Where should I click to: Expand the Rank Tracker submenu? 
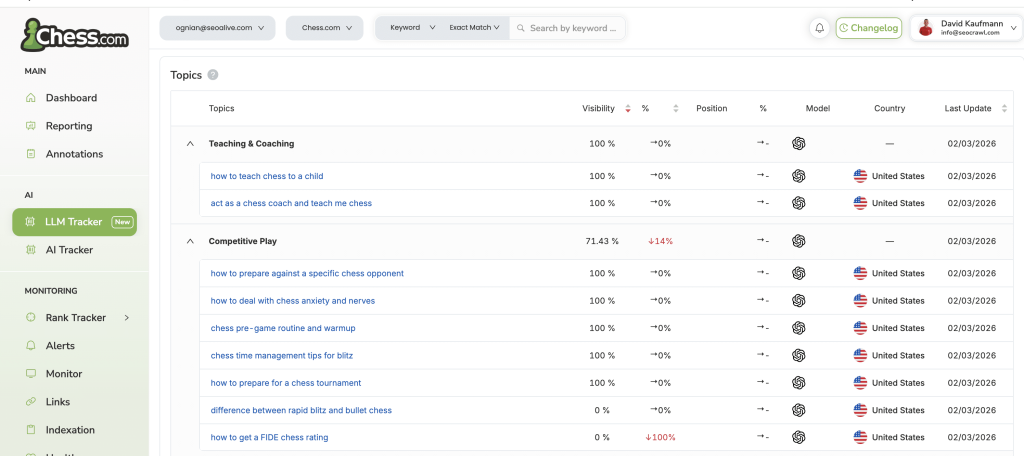(x=127, y=318)
